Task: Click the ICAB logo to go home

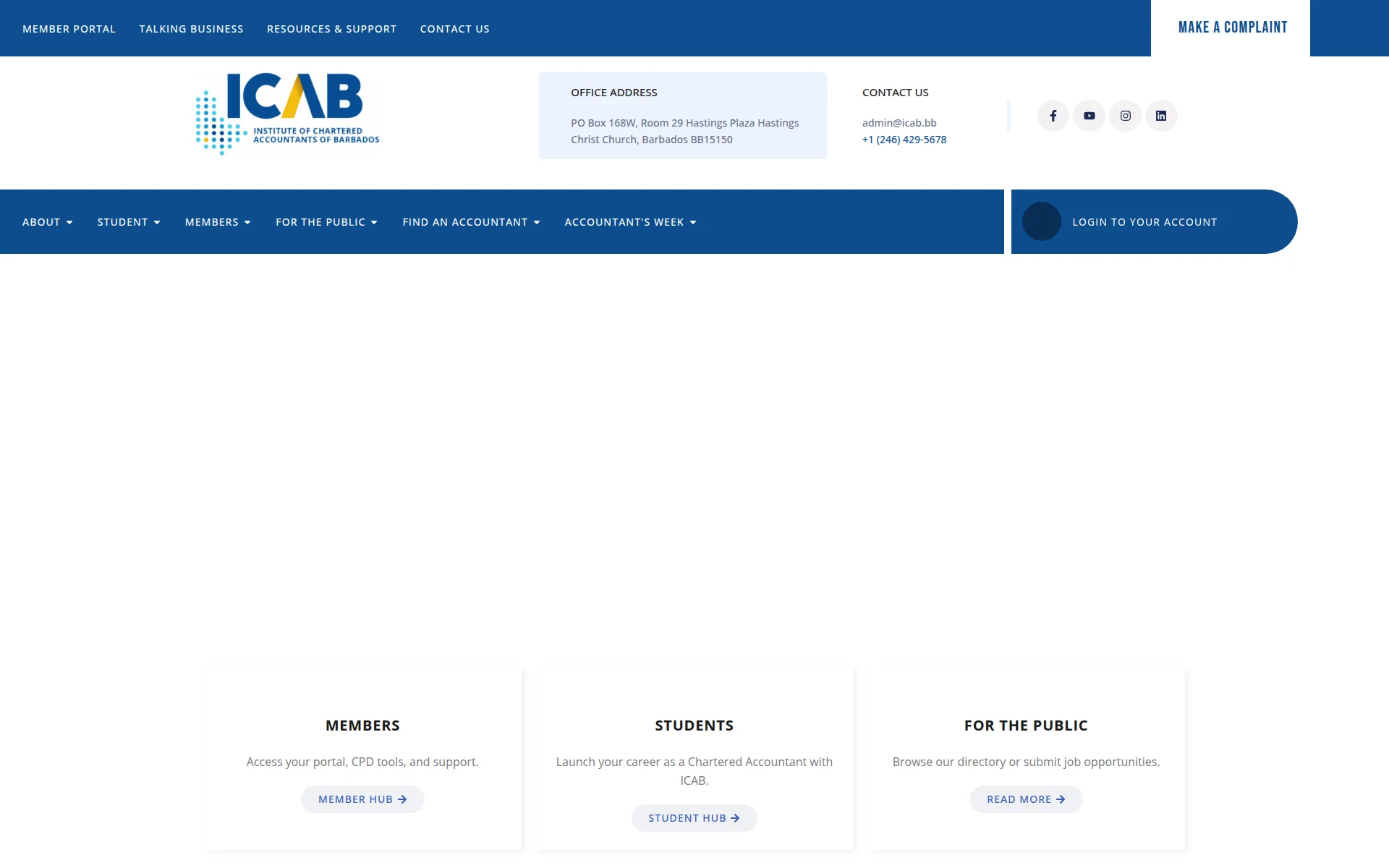Action: (x=287, y=114)
